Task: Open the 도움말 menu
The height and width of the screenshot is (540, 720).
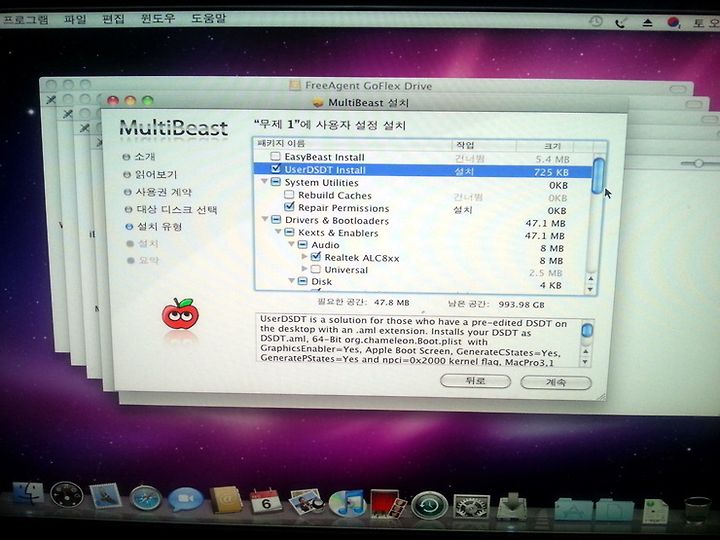Action: click(208, 18)
